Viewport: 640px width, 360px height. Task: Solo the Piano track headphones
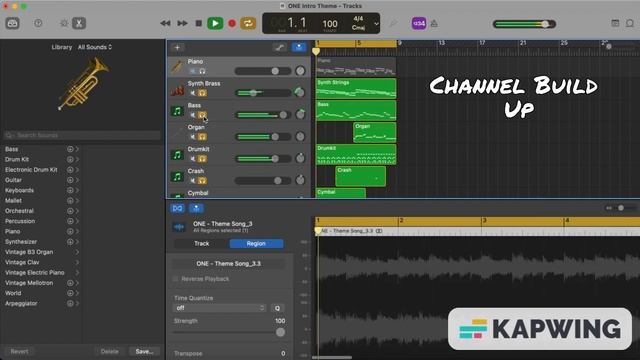(x=202, y=71)
